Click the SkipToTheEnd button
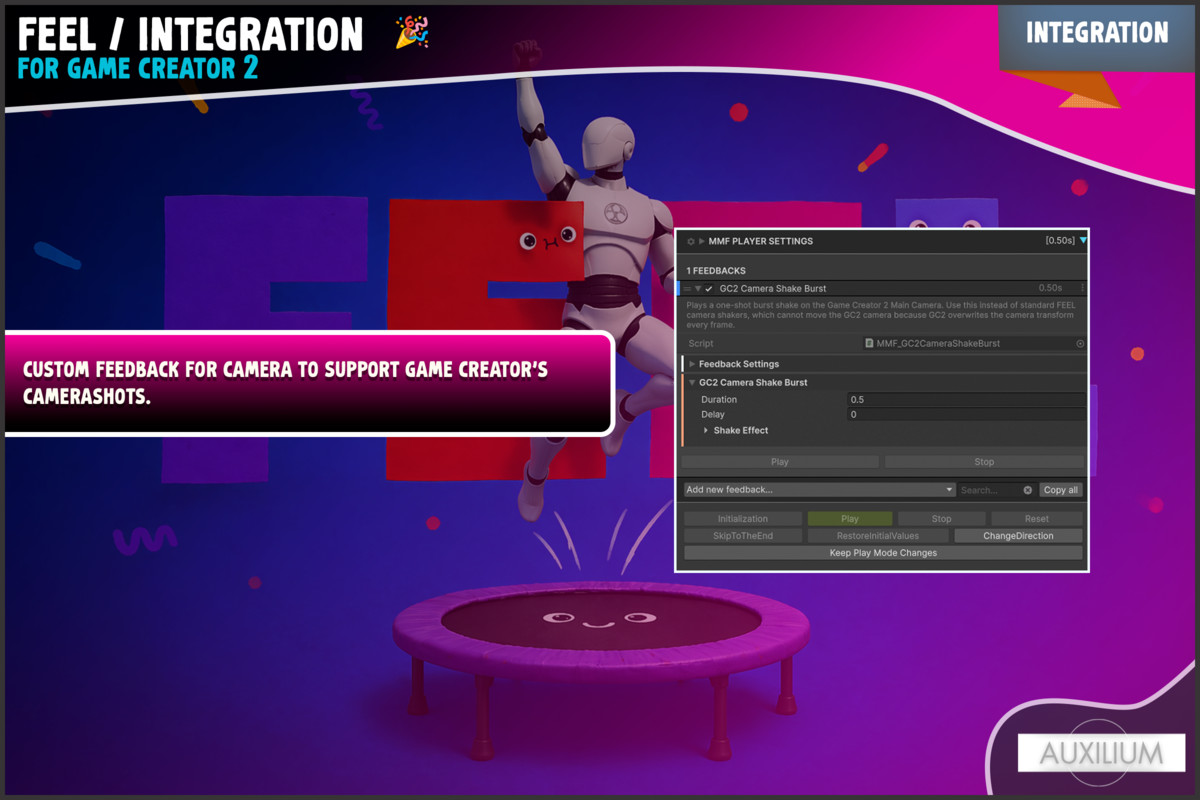The height and width of the screenshot is (800, 1200). [x=743, y=536]
